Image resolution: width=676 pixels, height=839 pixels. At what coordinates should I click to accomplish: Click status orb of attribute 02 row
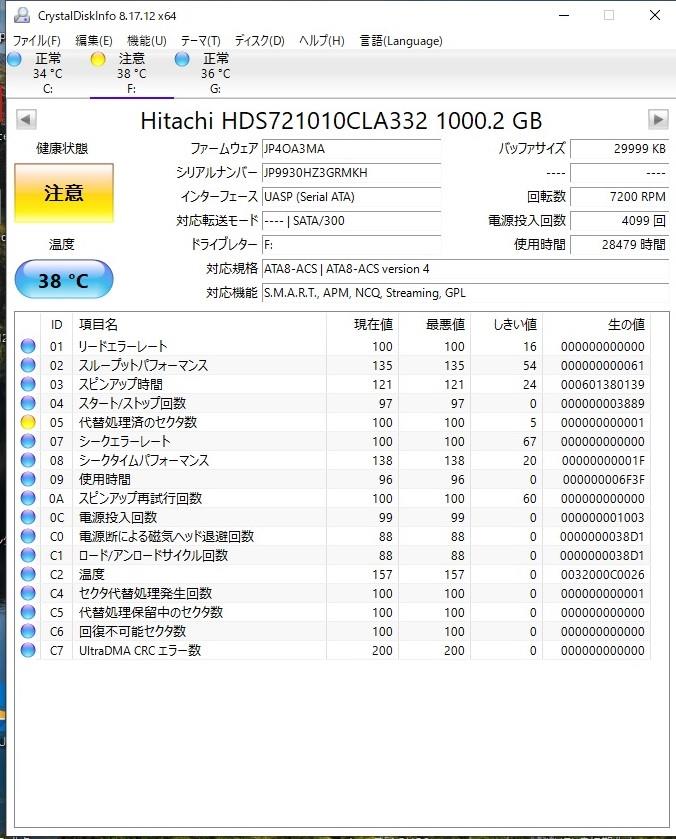click(x=28, y=365)
